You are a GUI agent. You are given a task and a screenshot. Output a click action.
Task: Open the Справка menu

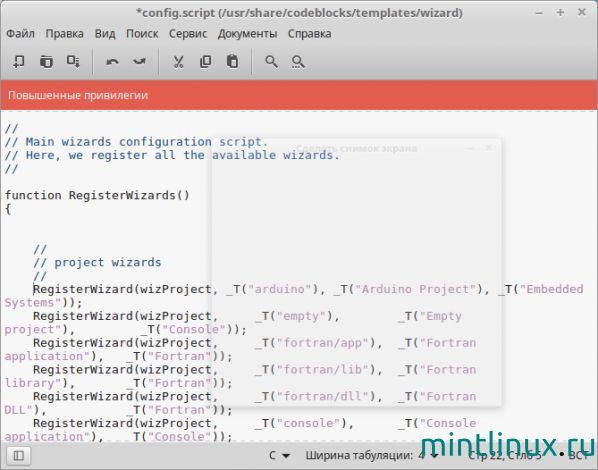coord(309,34)
